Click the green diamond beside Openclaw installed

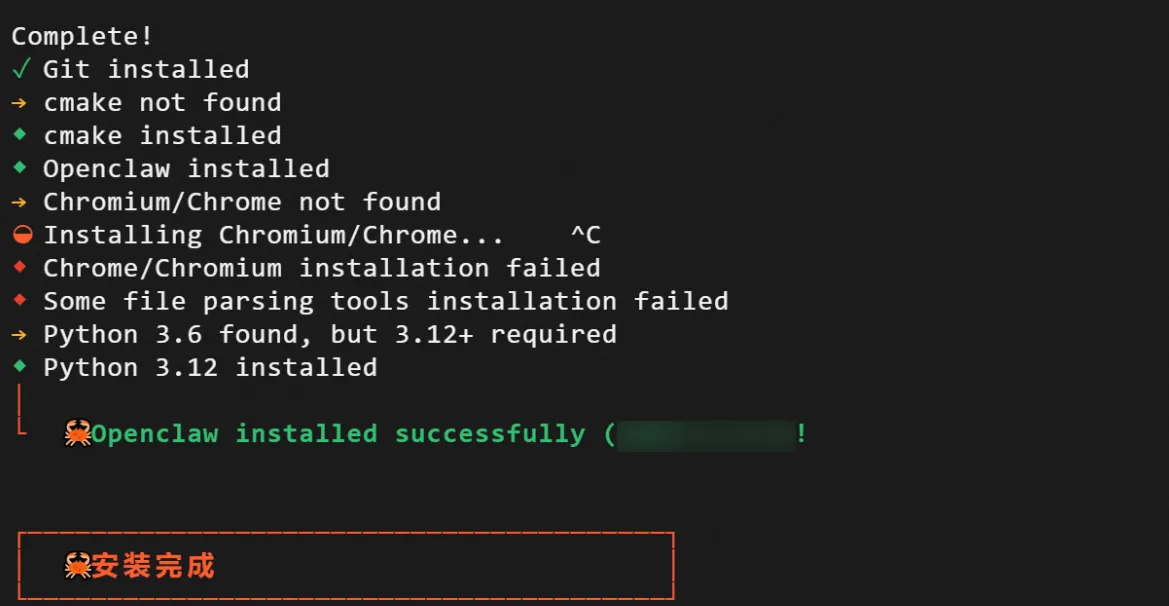20,167
